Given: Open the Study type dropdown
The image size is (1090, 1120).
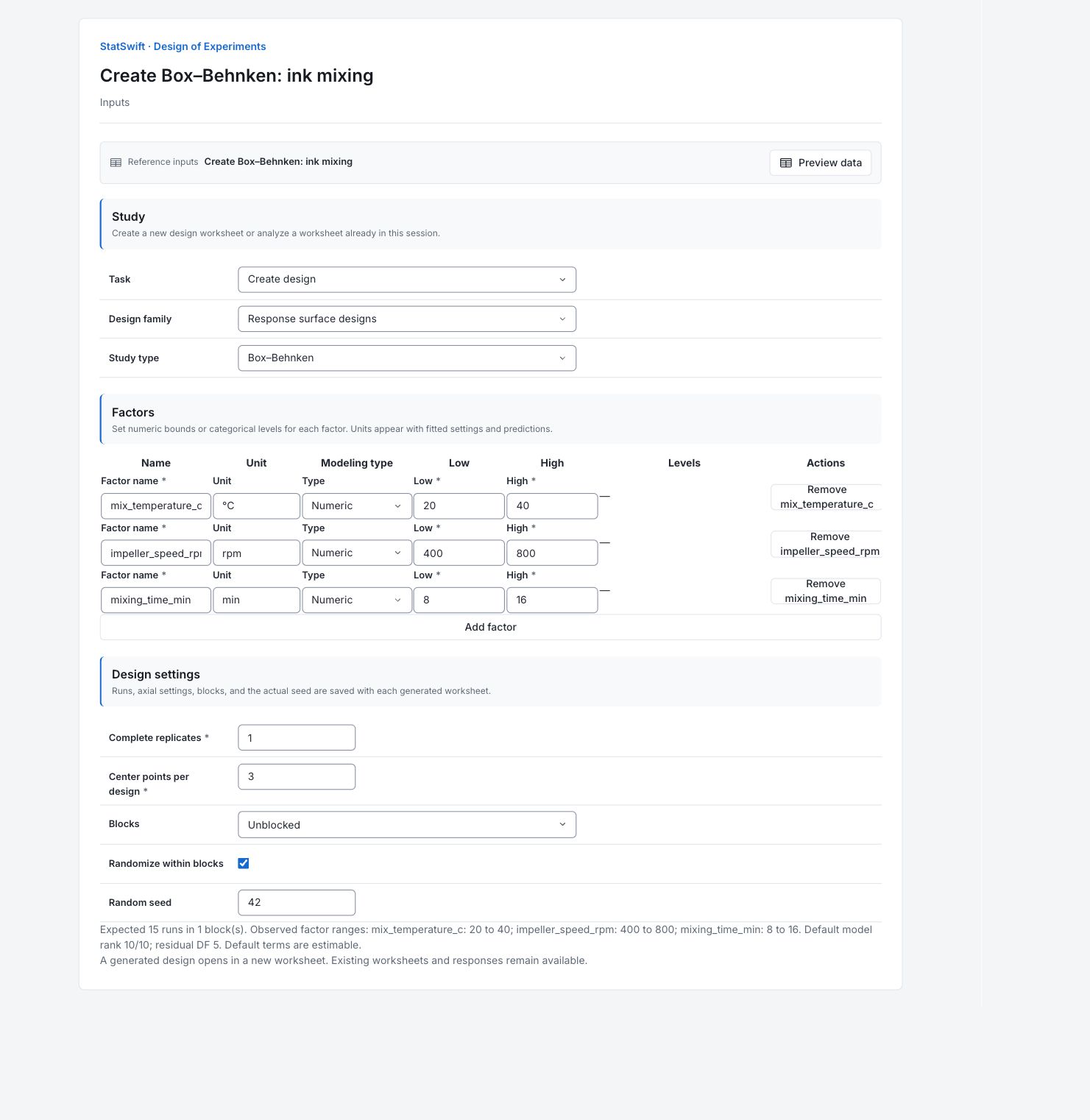Looking at the screenshot, I should pyautogui.click(x=407, y=358).
